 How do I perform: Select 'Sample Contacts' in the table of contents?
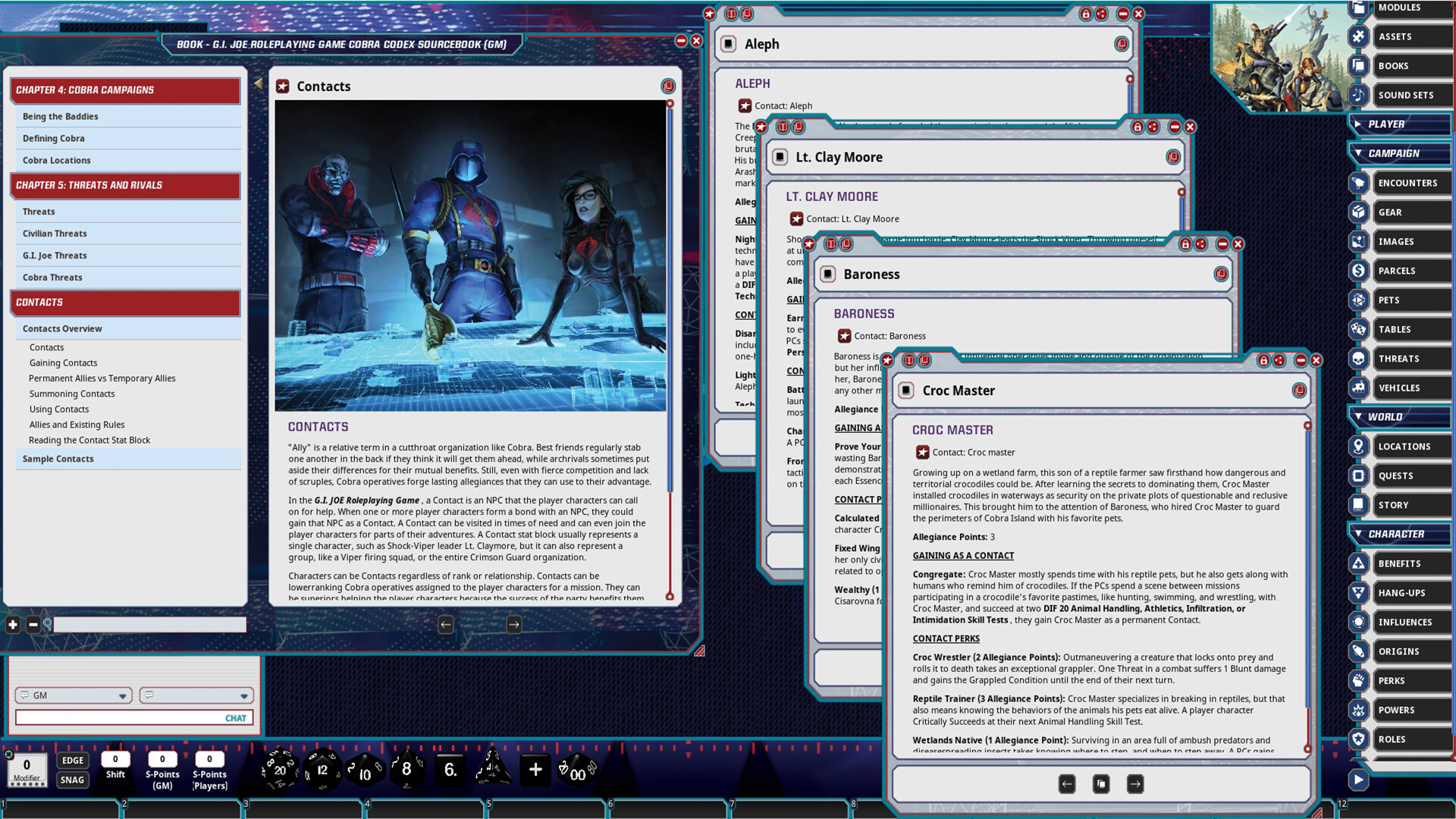pyautogui.click(x=58, y=458)
